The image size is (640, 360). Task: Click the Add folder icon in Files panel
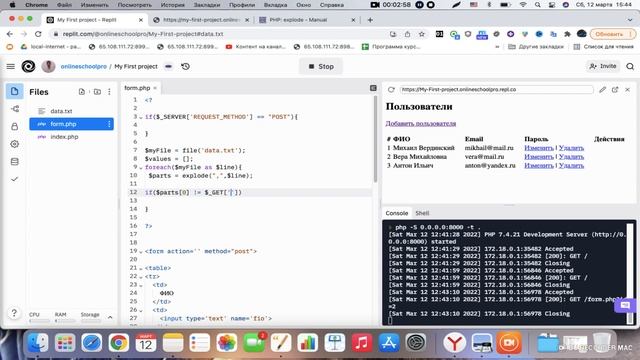[97, 92]
